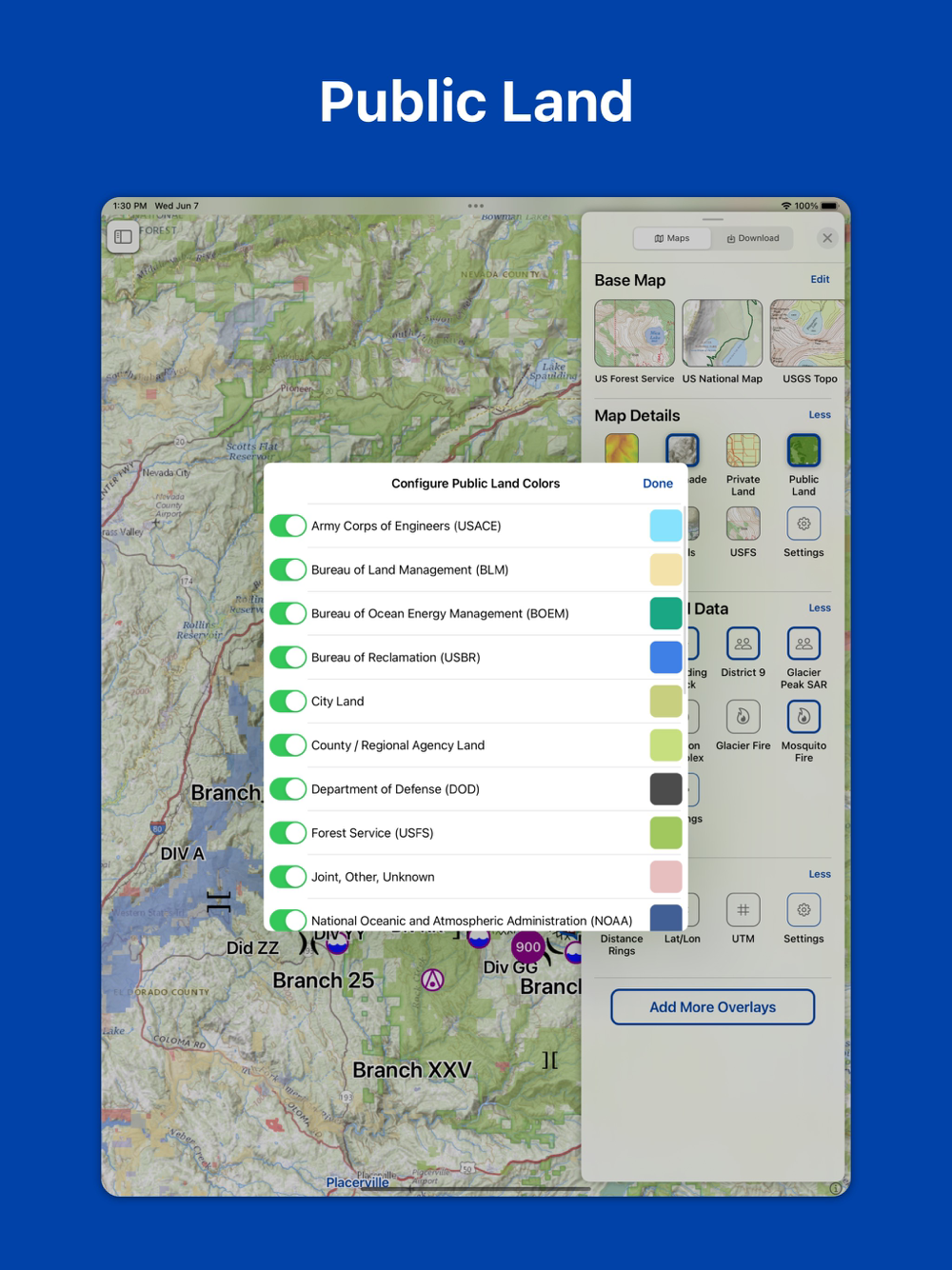Screen dimensions: 952x1270
Task: Collapse the grid overlays section with Less
Action: click(820, 874)
